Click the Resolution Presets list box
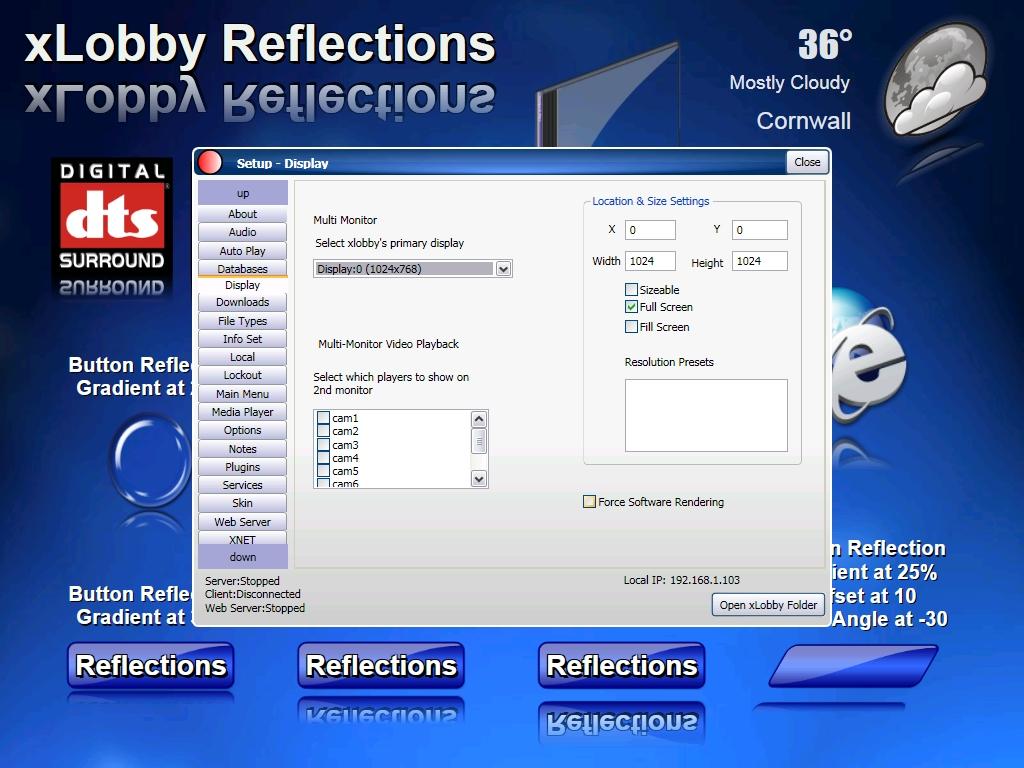 click(x=706, y=415)
